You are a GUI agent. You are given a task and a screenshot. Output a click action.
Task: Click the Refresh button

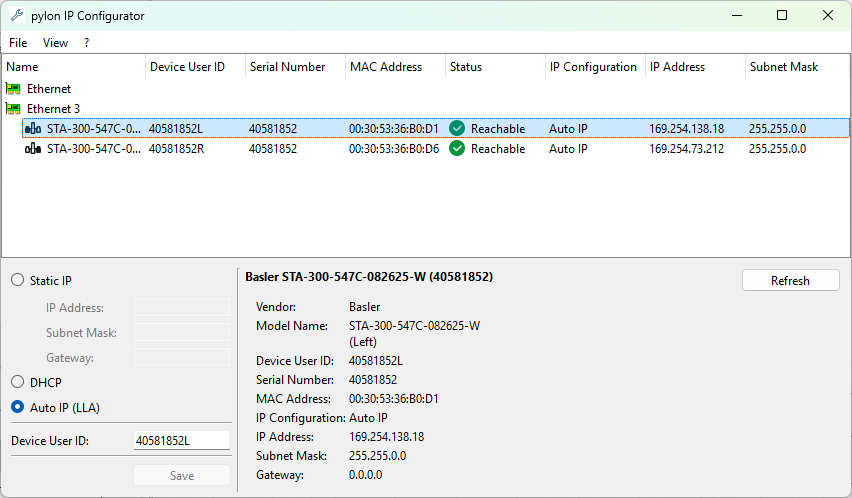791,280
